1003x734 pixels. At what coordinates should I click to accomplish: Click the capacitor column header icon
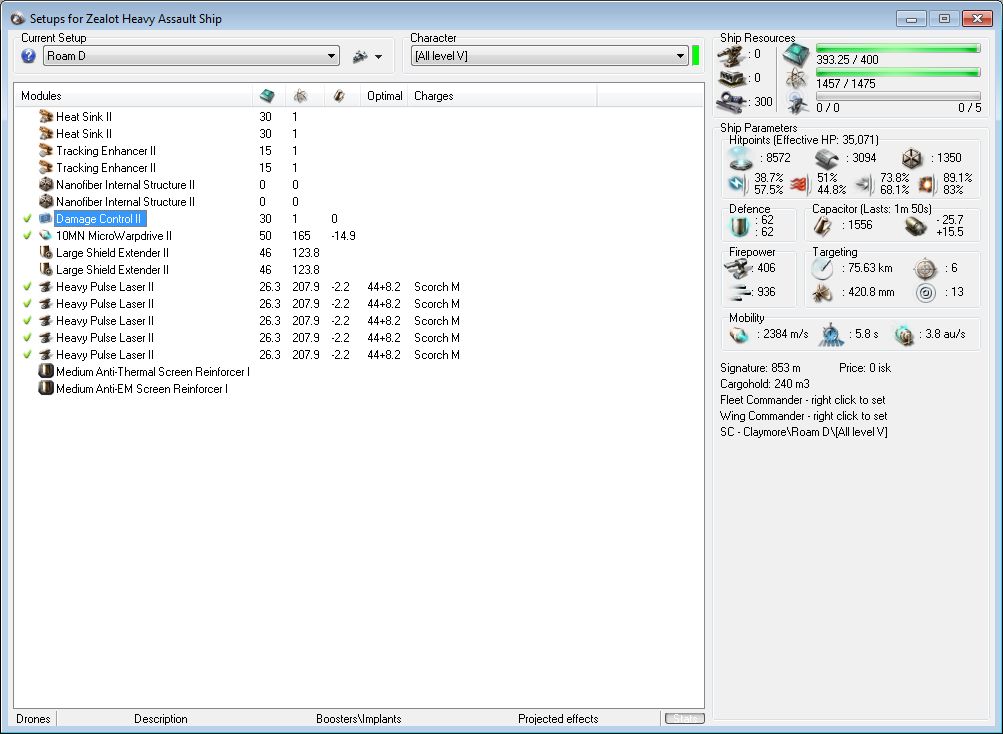[339, 96]
